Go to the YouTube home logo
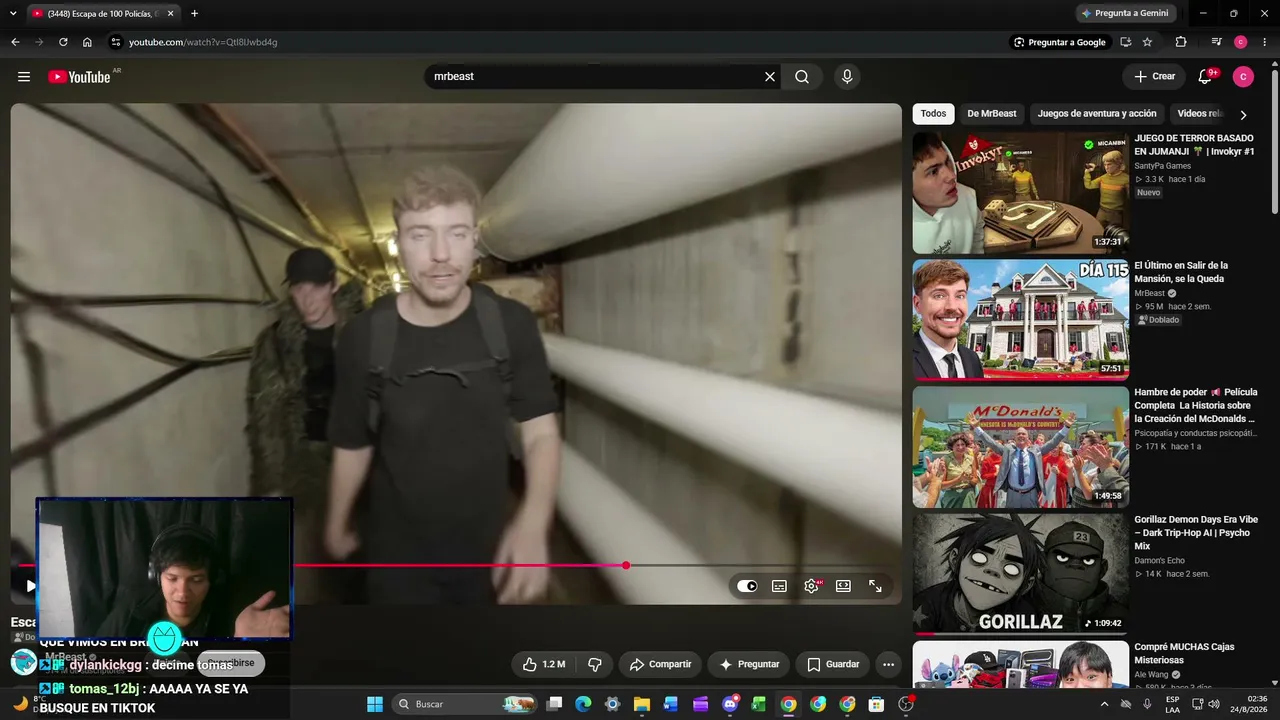The width and height of the screenshot is (1280, 720). pyautogui.click(x=79, y=77)
